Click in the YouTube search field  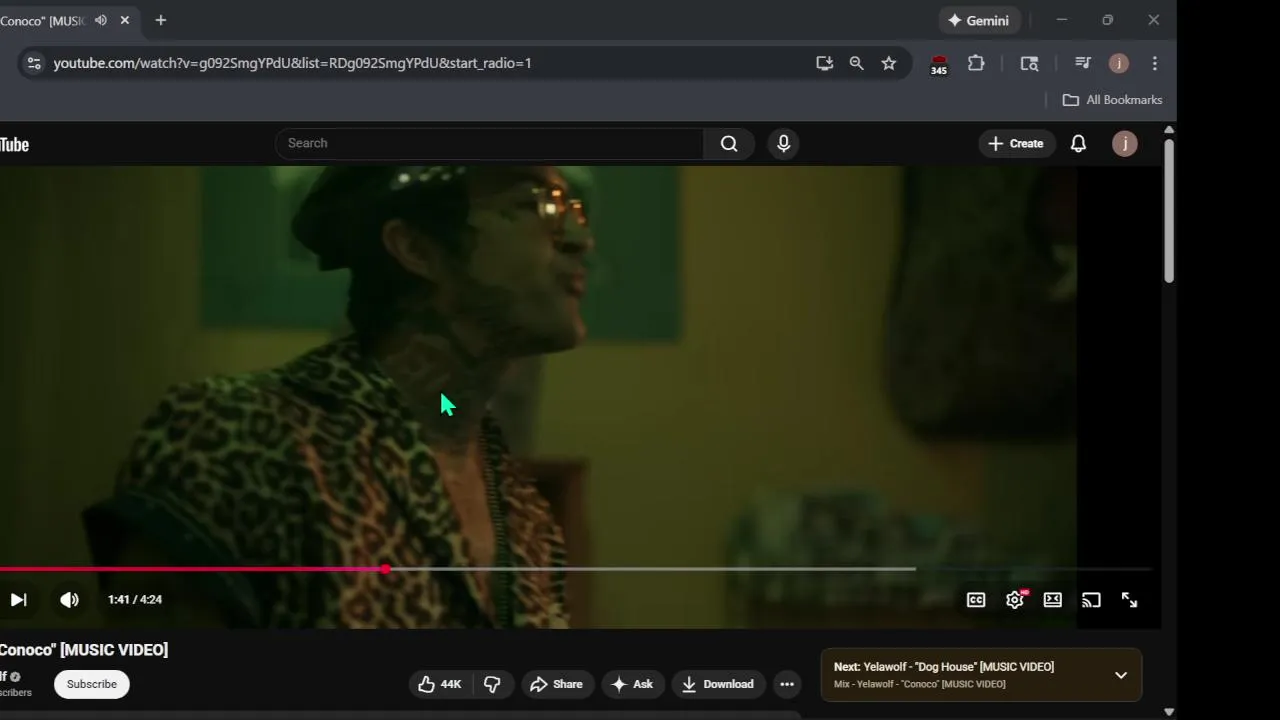[x=490, y=143]
